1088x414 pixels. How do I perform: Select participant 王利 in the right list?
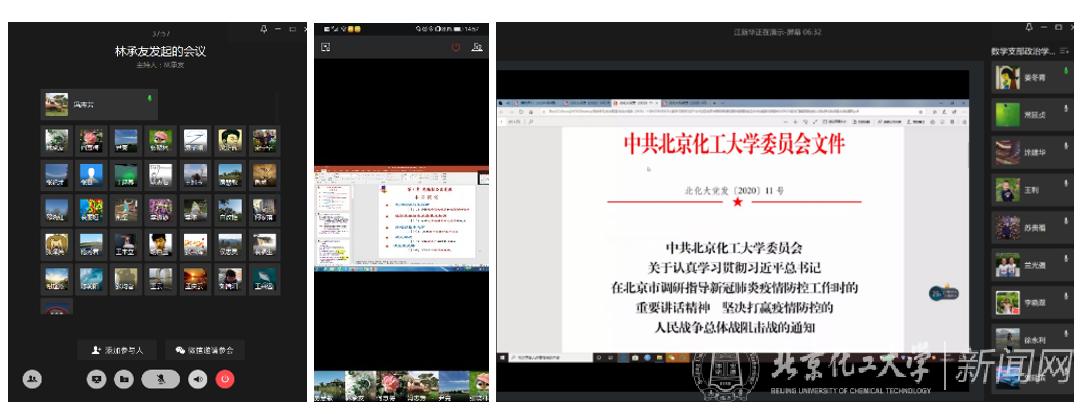(1030, 190)
